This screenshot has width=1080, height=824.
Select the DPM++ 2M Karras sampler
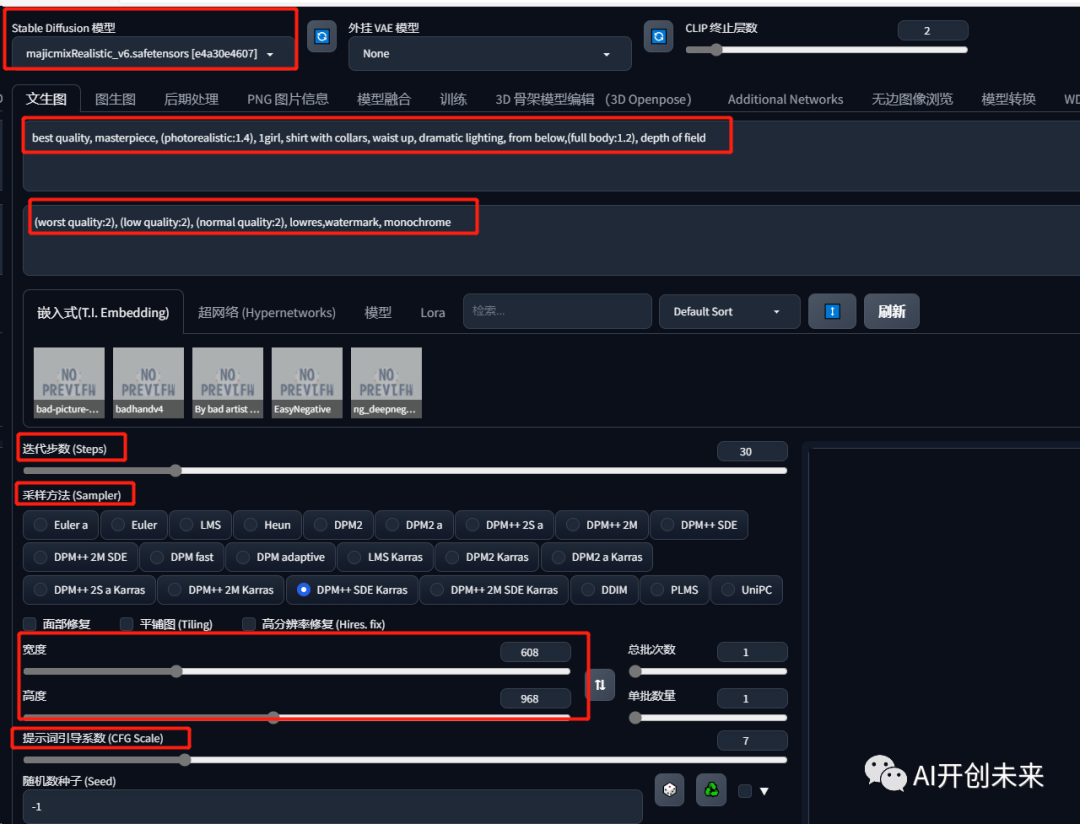[221, 590]
